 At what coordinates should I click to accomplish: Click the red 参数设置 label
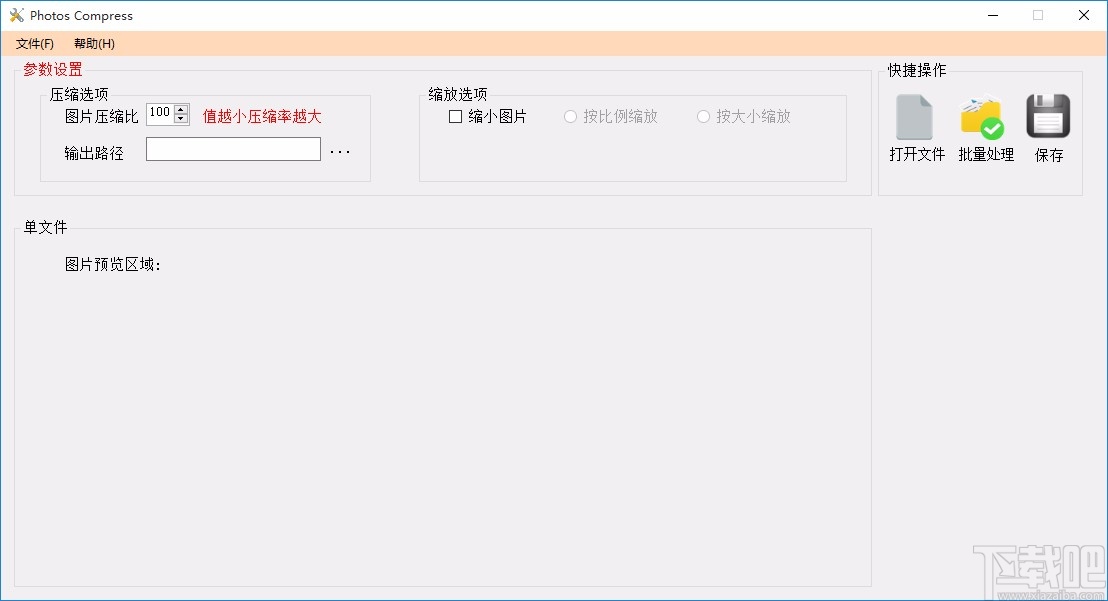[x=53, y=69]
